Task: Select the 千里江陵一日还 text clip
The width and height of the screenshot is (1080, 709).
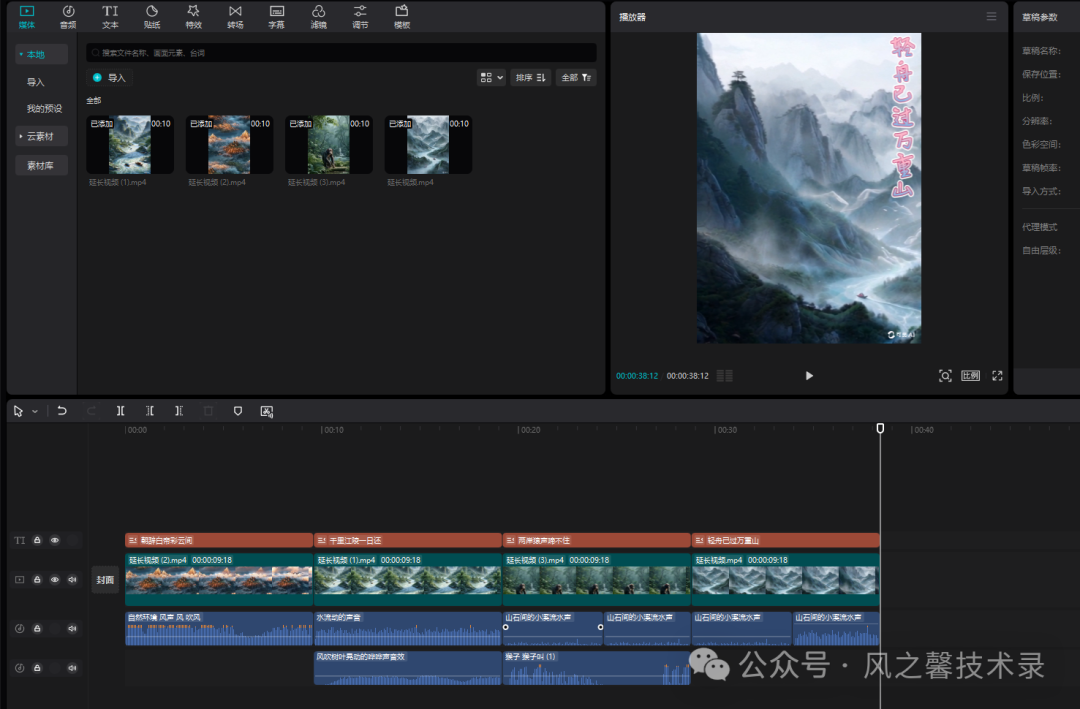Action: [408, 540]
